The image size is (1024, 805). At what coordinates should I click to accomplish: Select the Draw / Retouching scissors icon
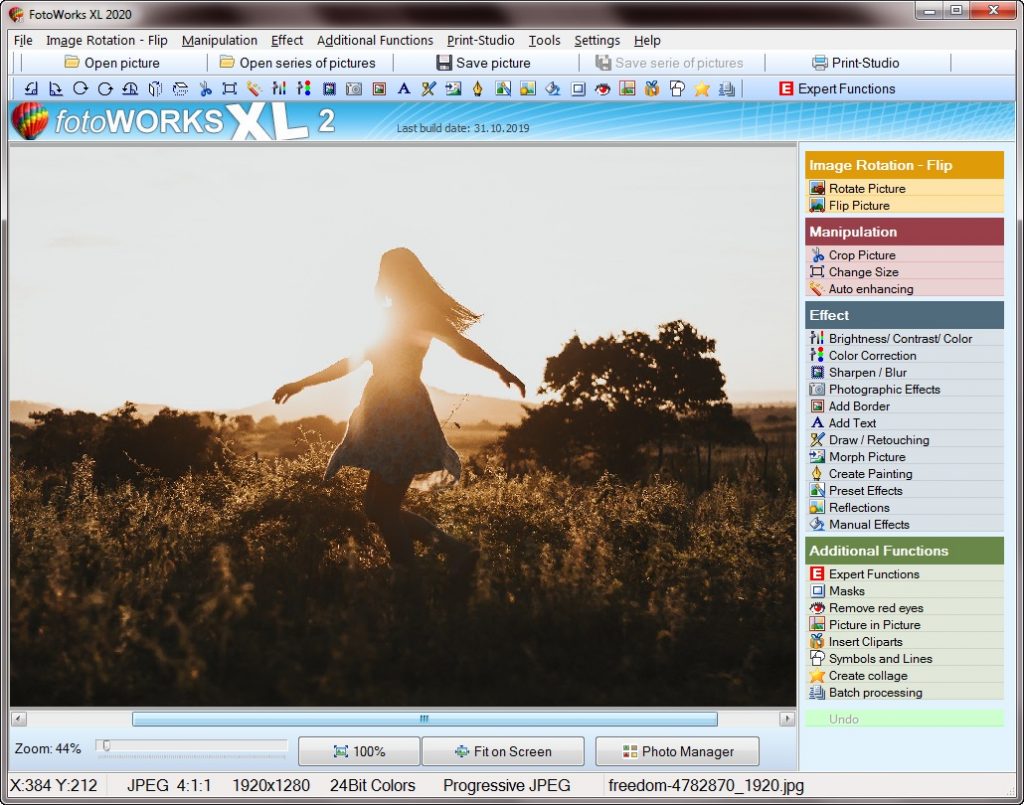pos(429,88)
